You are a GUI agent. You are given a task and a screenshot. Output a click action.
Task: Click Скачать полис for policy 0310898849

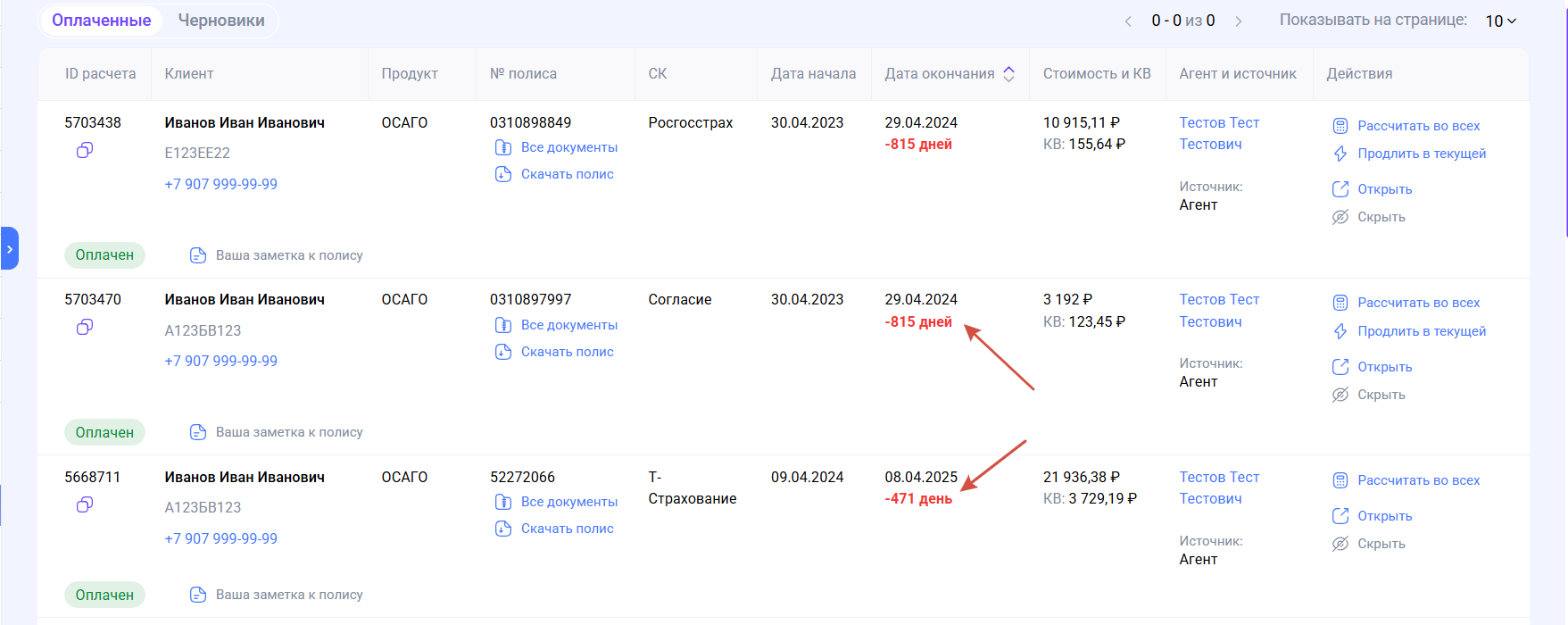(567, 174)
